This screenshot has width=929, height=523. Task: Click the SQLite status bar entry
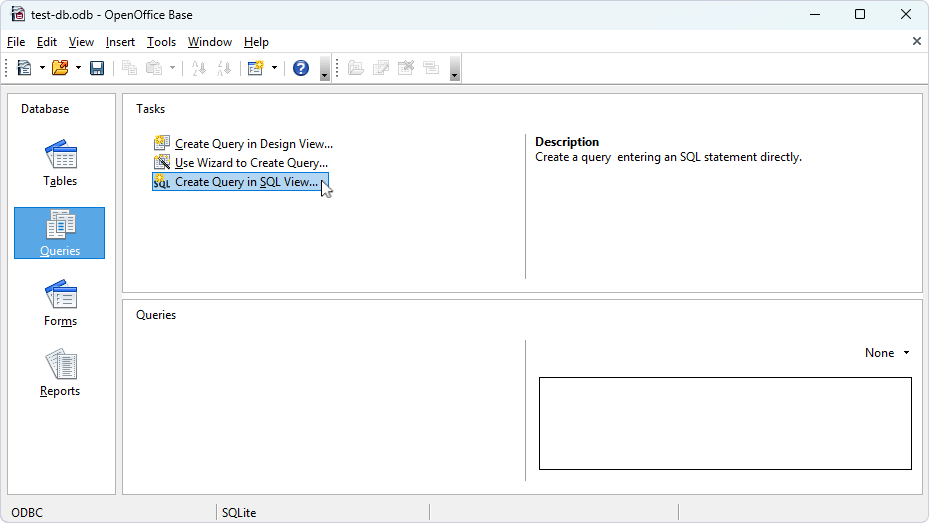(x=239, y=513)
